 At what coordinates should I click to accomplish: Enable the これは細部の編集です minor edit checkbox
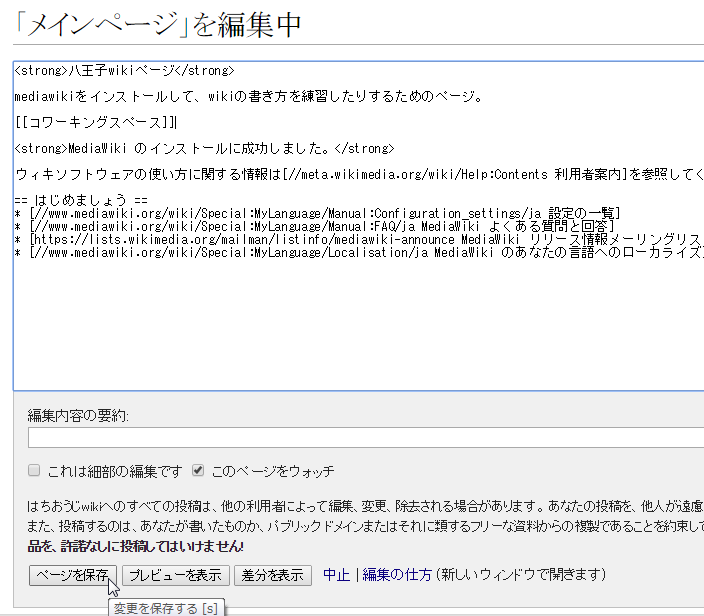[x=35, y=470]
